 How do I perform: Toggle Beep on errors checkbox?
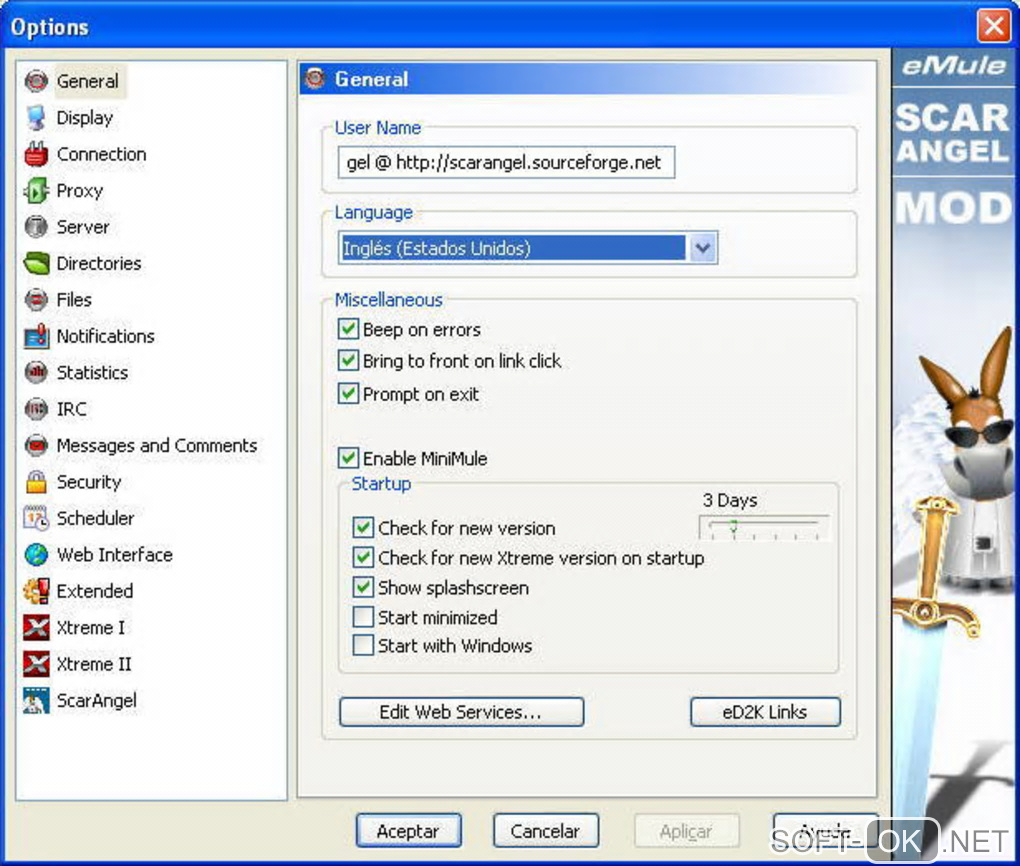(x=348, y=329)
